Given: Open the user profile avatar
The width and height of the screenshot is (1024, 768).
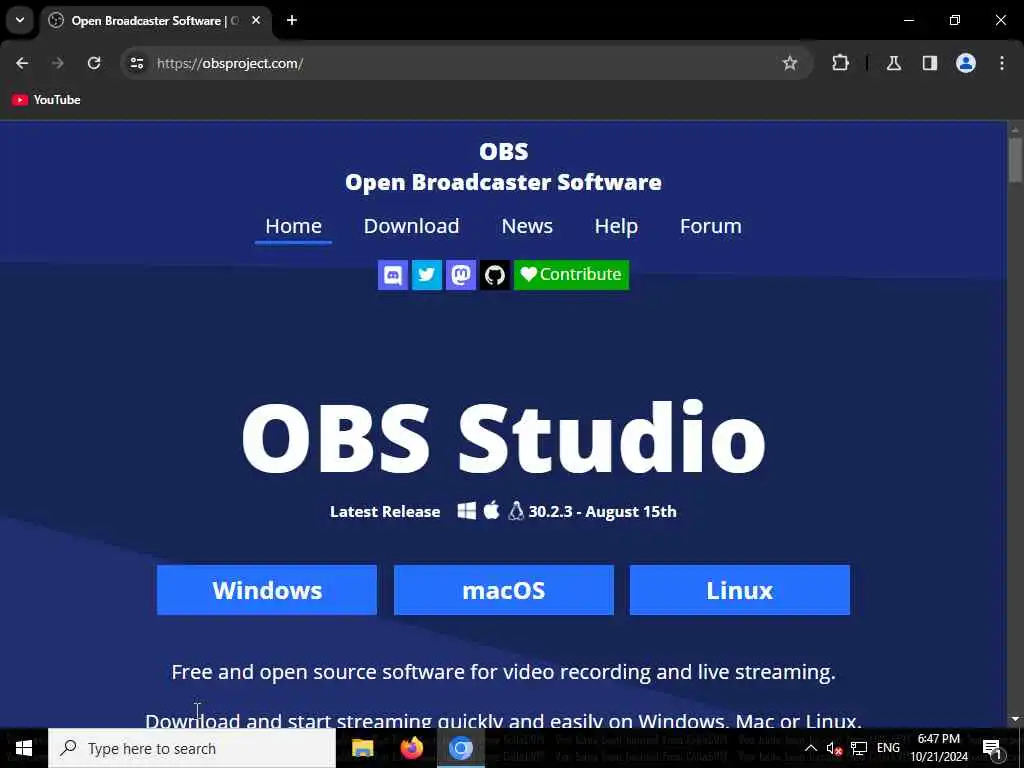Looking at the screenshot, I should [x=966, y=63].
